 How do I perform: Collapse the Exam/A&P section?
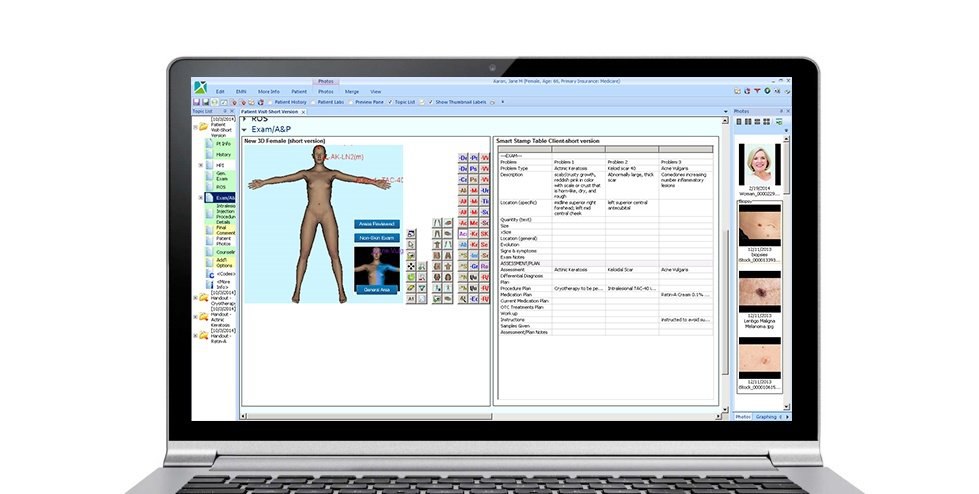pyautogui.click(x=245, y=129)
